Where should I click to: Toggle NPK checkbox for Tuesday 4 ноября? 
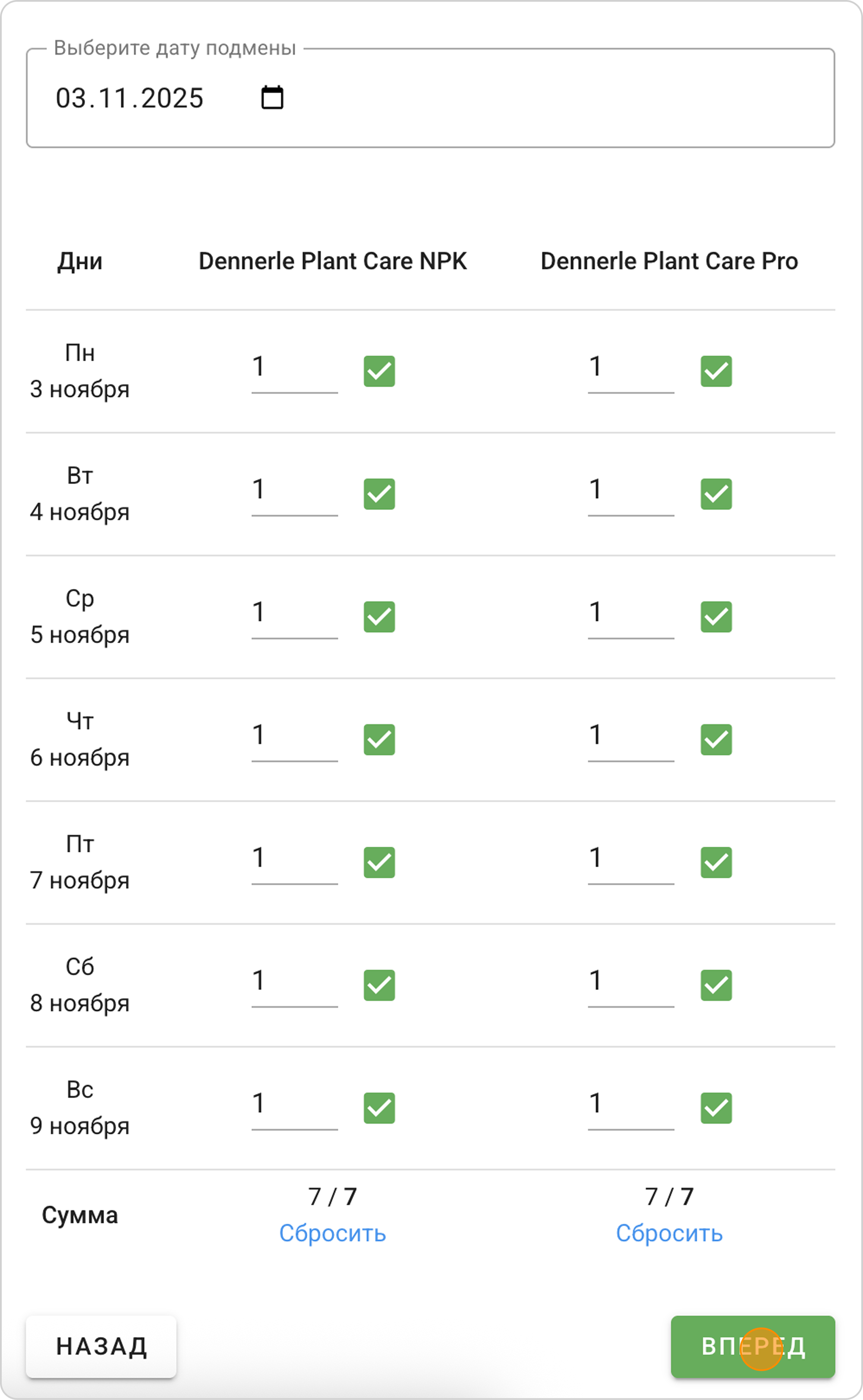(x=379, y=494)
